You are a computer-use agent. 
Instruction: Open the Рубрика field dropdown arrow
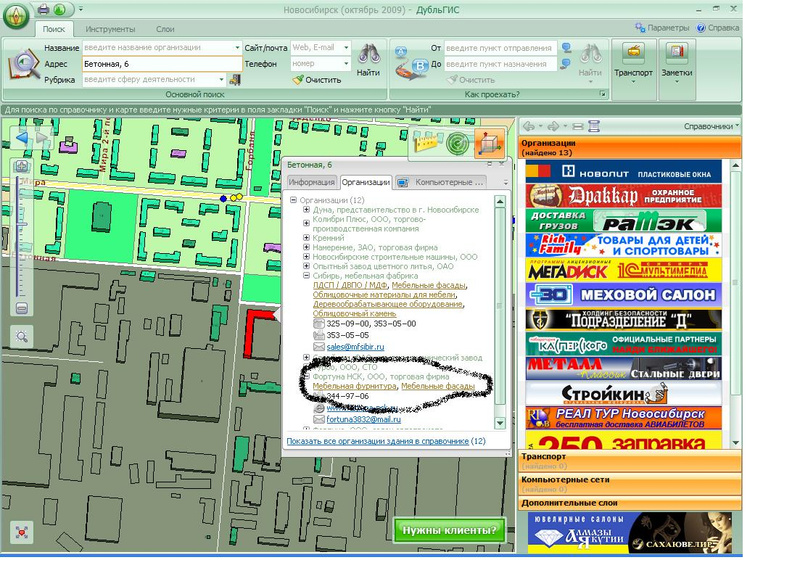[221, 80]
